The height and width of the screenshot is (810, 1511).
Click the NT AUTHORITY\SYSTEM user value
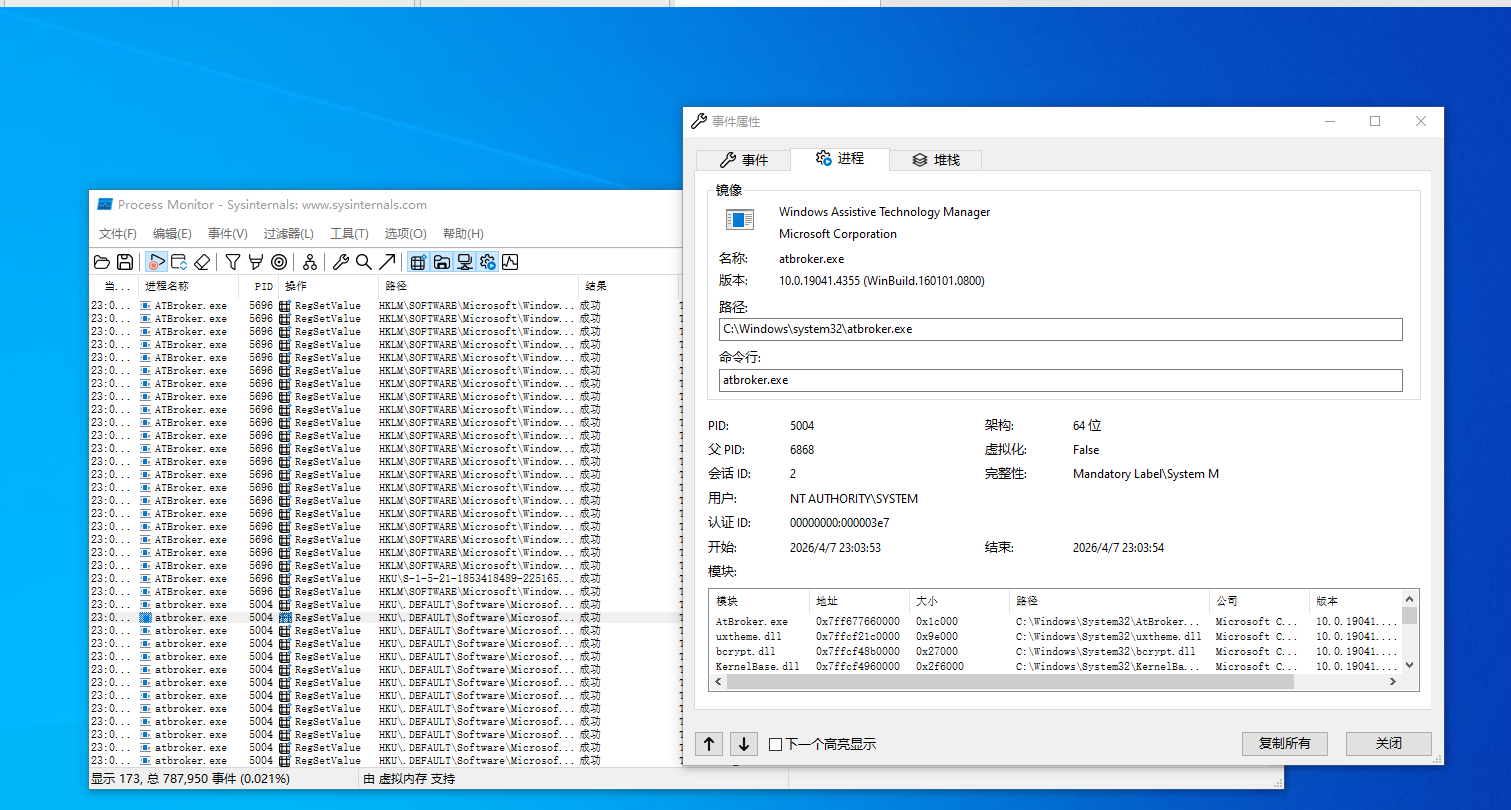(854, 498)
